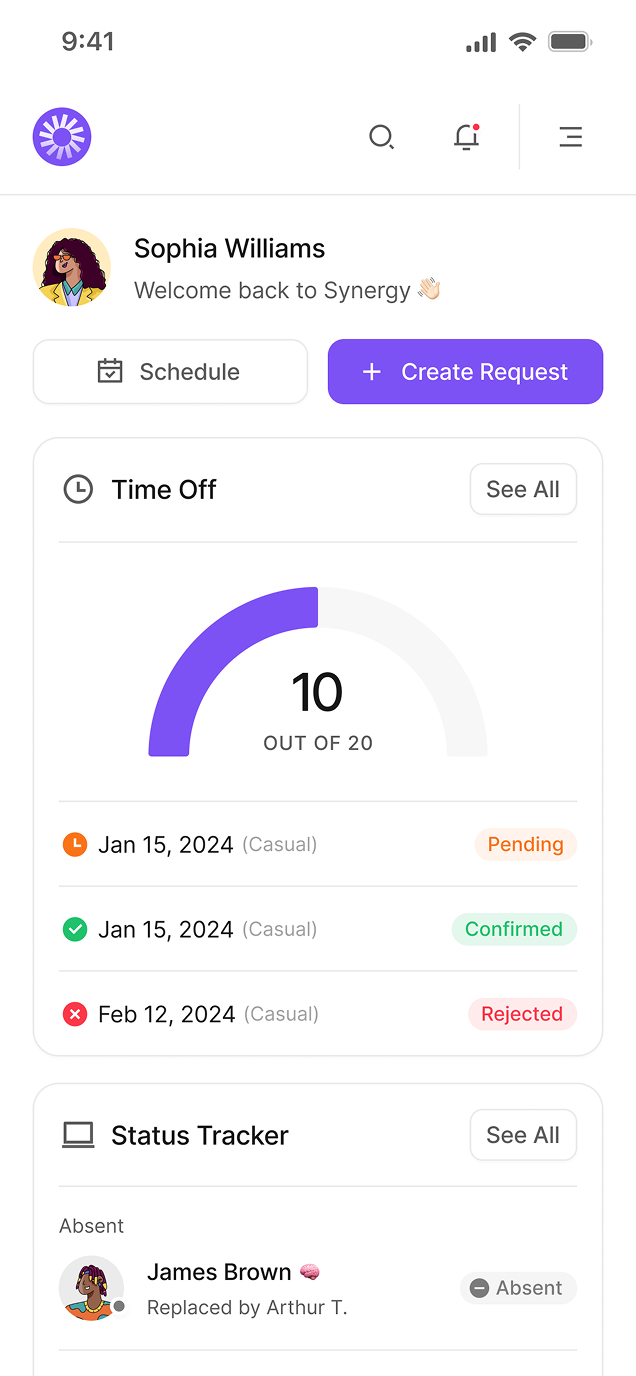Tap the Rejected status badge

522,1014
